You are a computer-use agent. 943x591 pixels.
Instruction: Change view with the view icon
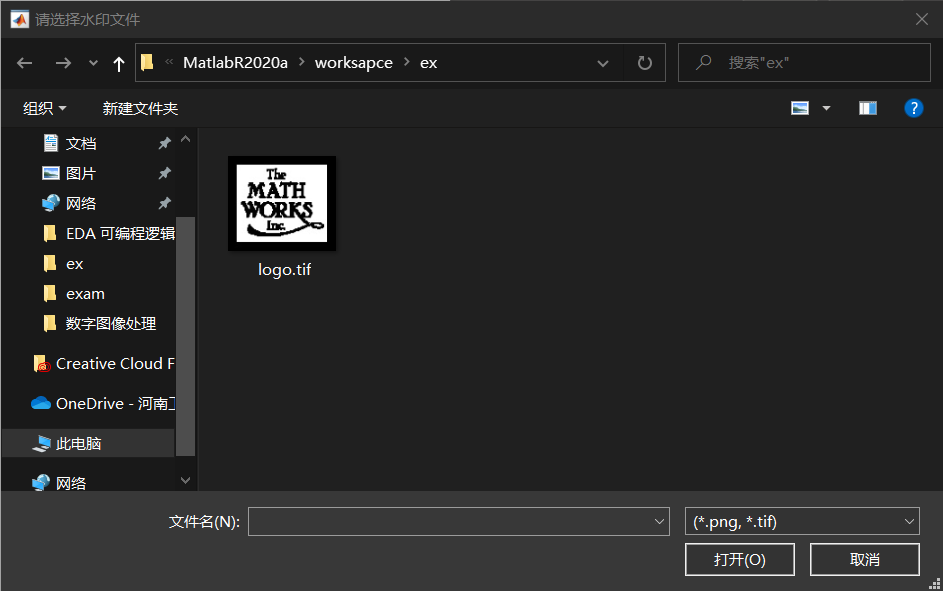click(800, 108)
